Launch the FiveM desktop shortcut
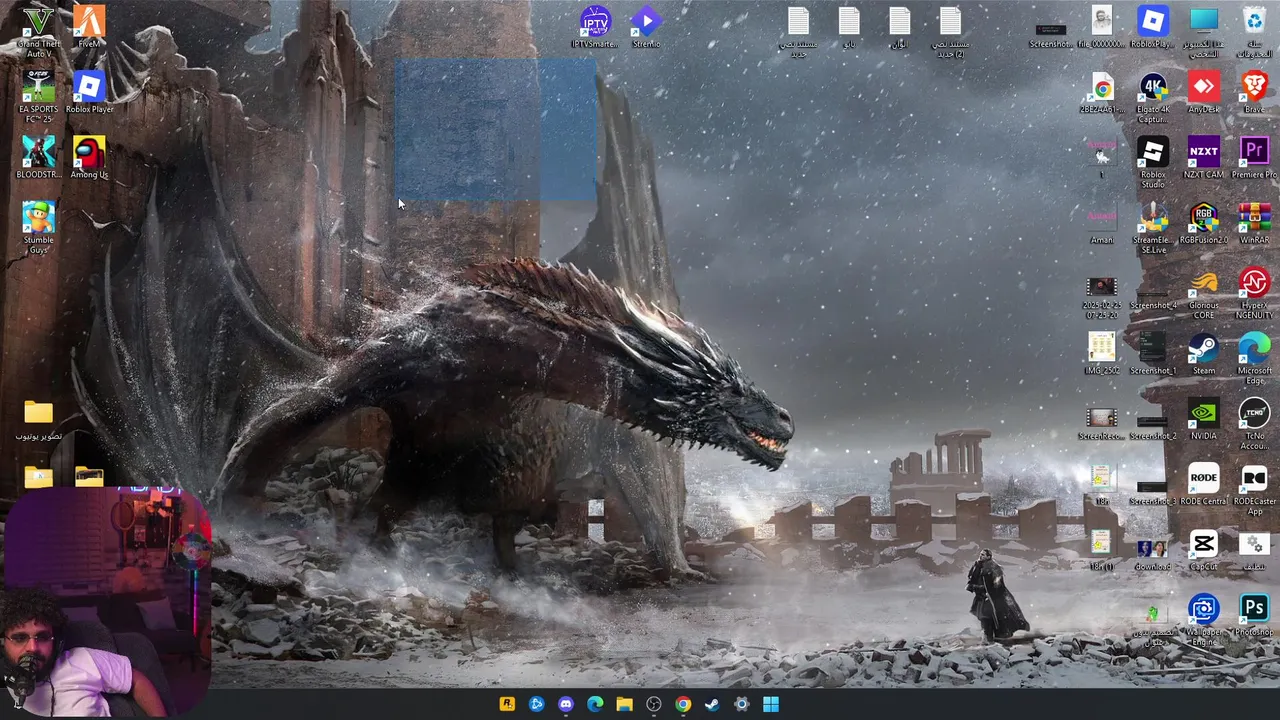 [x=89, y=27]
